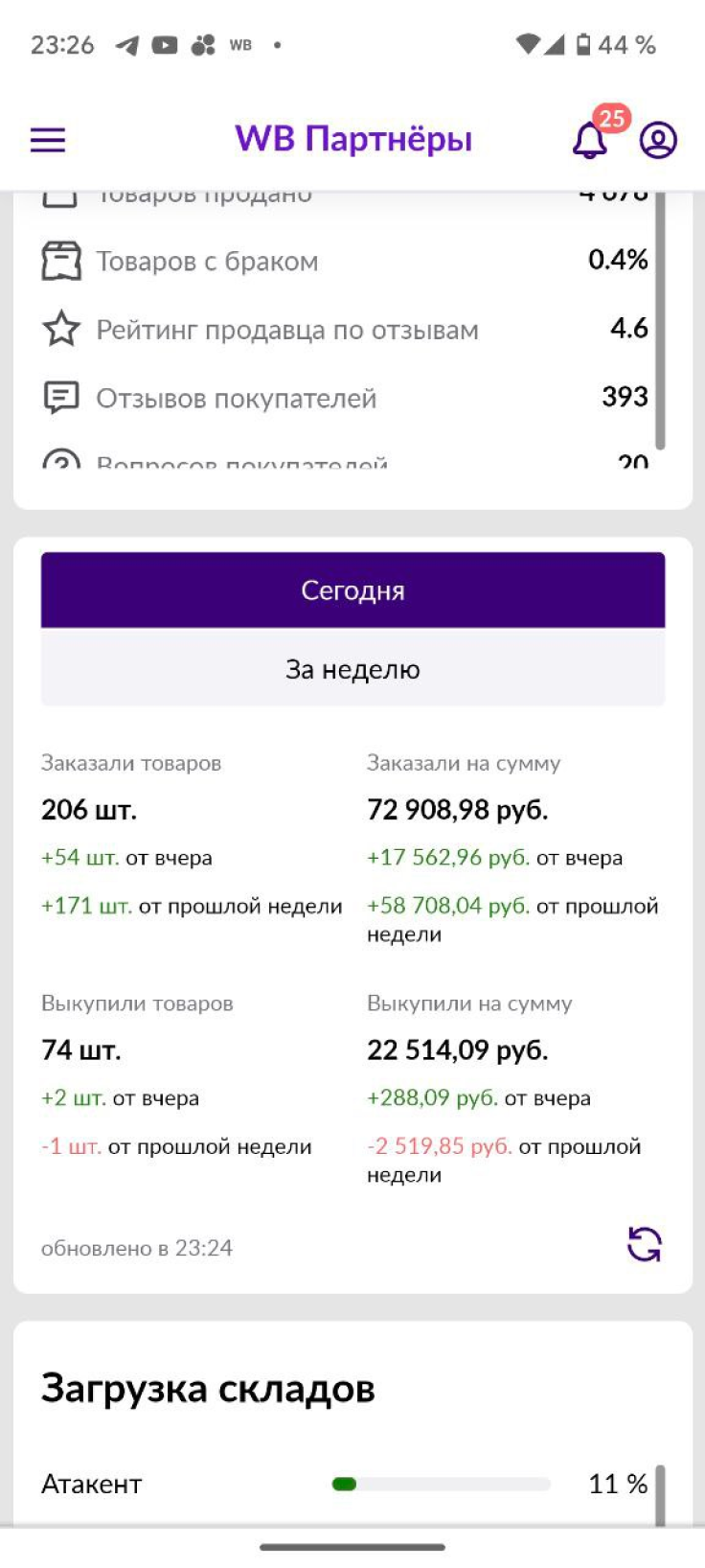
Task: Open notifications bell with 25 badge
Action: (590, 141)
